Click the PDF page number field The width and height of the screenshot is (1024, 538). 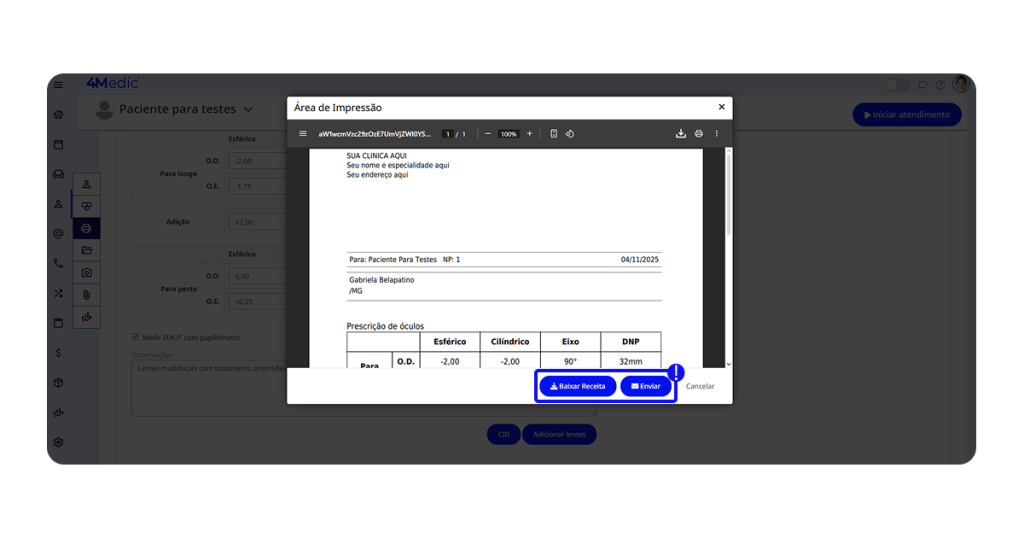[x=448, y=134]
